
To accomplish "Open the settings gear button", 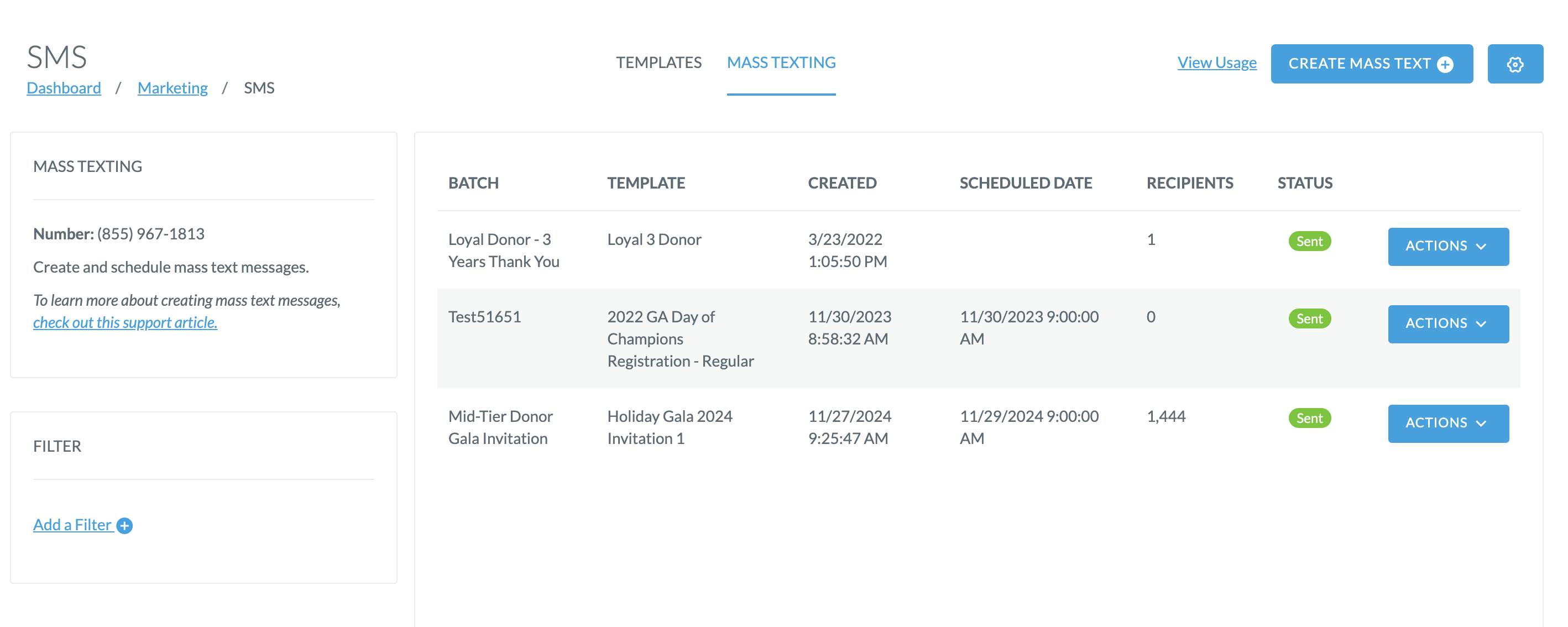I will tap(1514, 64).
